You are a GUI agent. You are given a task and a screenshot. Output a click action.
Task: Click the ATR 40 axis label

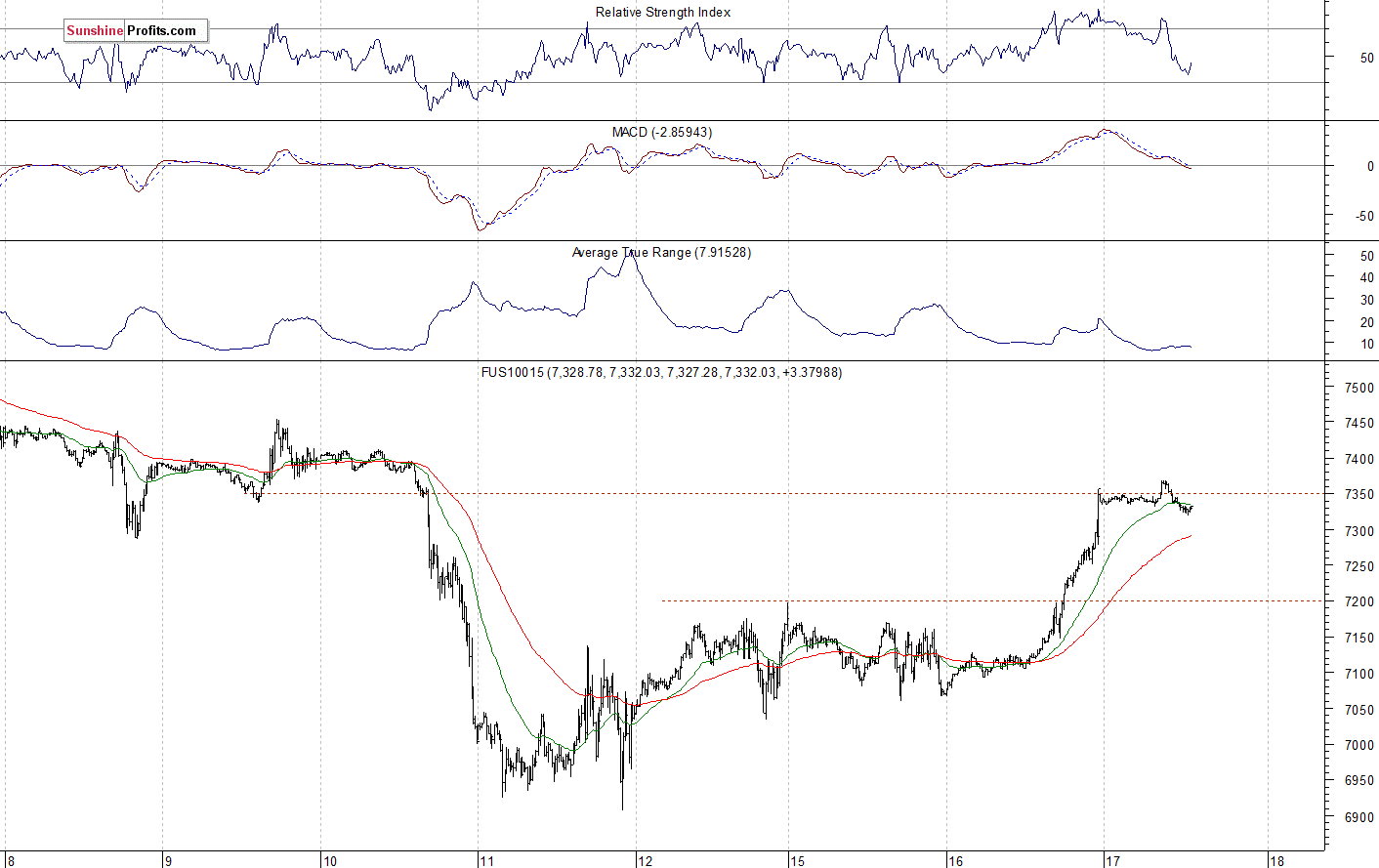pos(1366,278)
